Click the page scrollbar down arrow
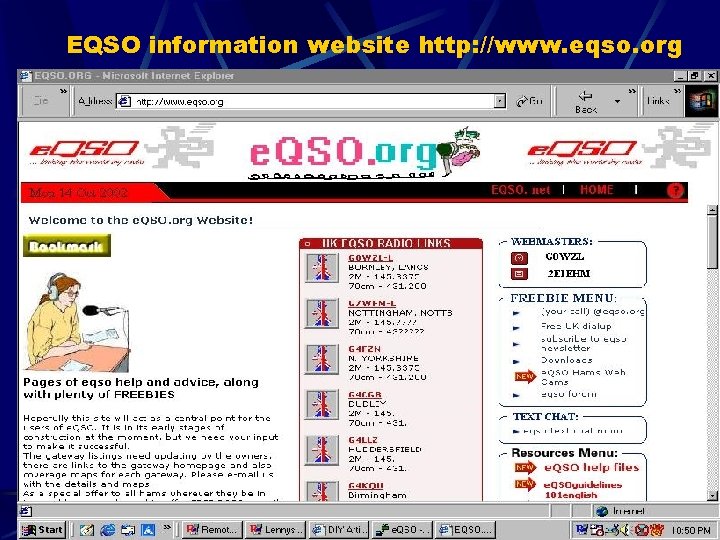Screen dimensions: 720x540 [x=712, y=495]
